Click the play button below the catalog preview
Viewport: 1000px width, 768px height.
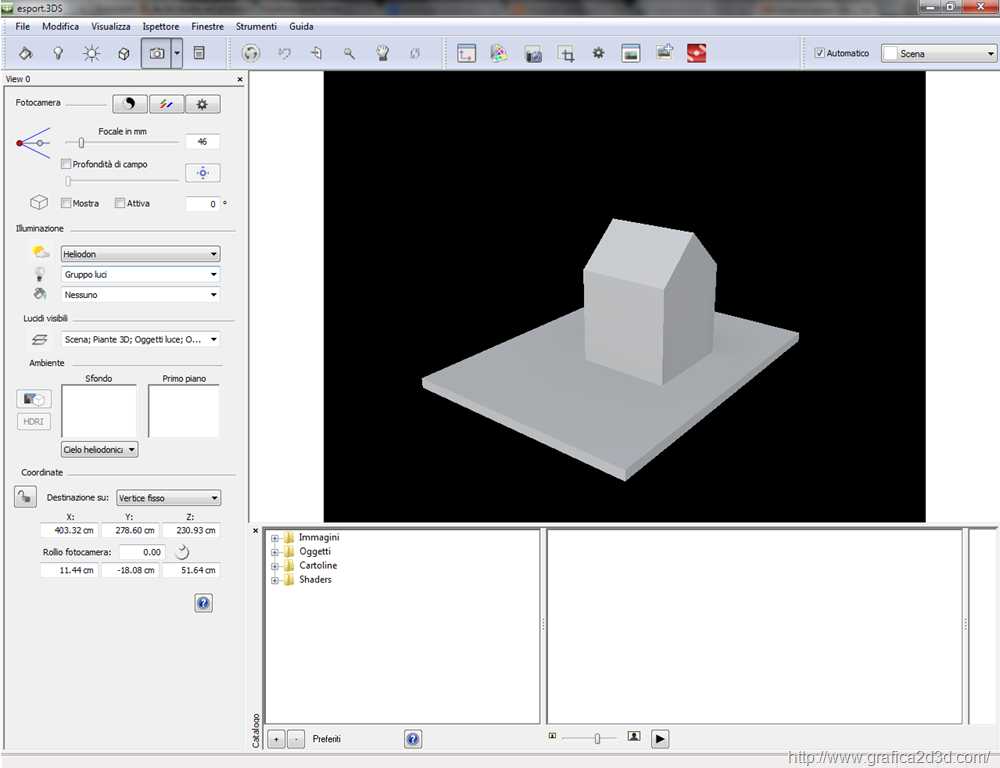(x=660, y=739)
